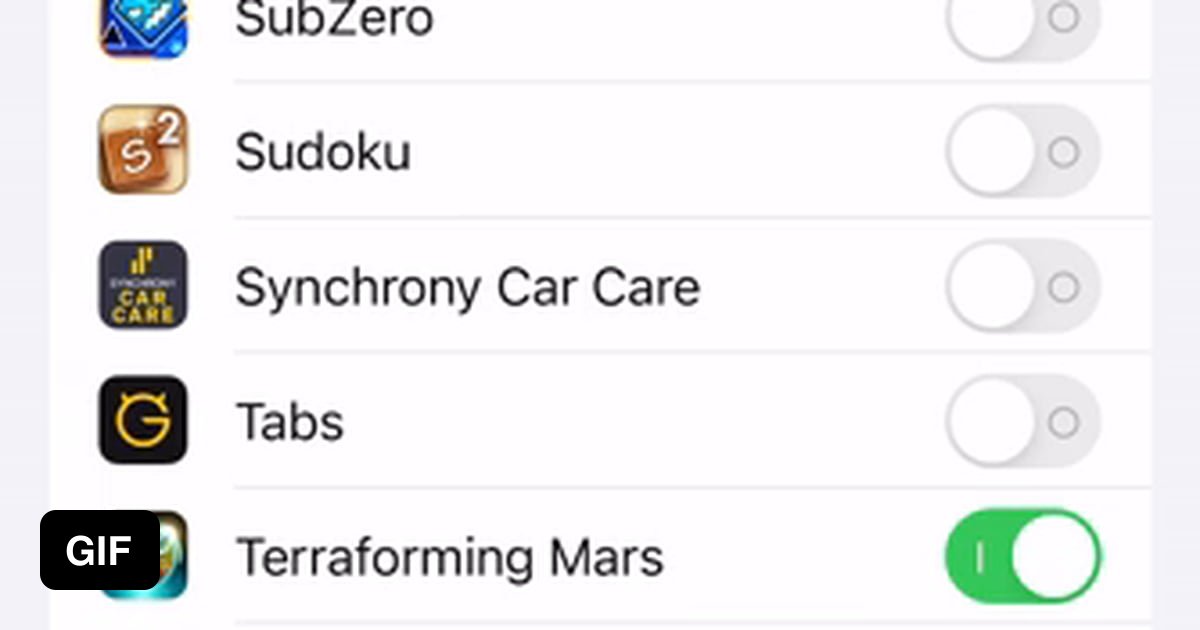This screenshot has width=1200, height=630.
Task: Click the white knob of the Terraforming Mars switch
Action: click(x=1054, y=557)
